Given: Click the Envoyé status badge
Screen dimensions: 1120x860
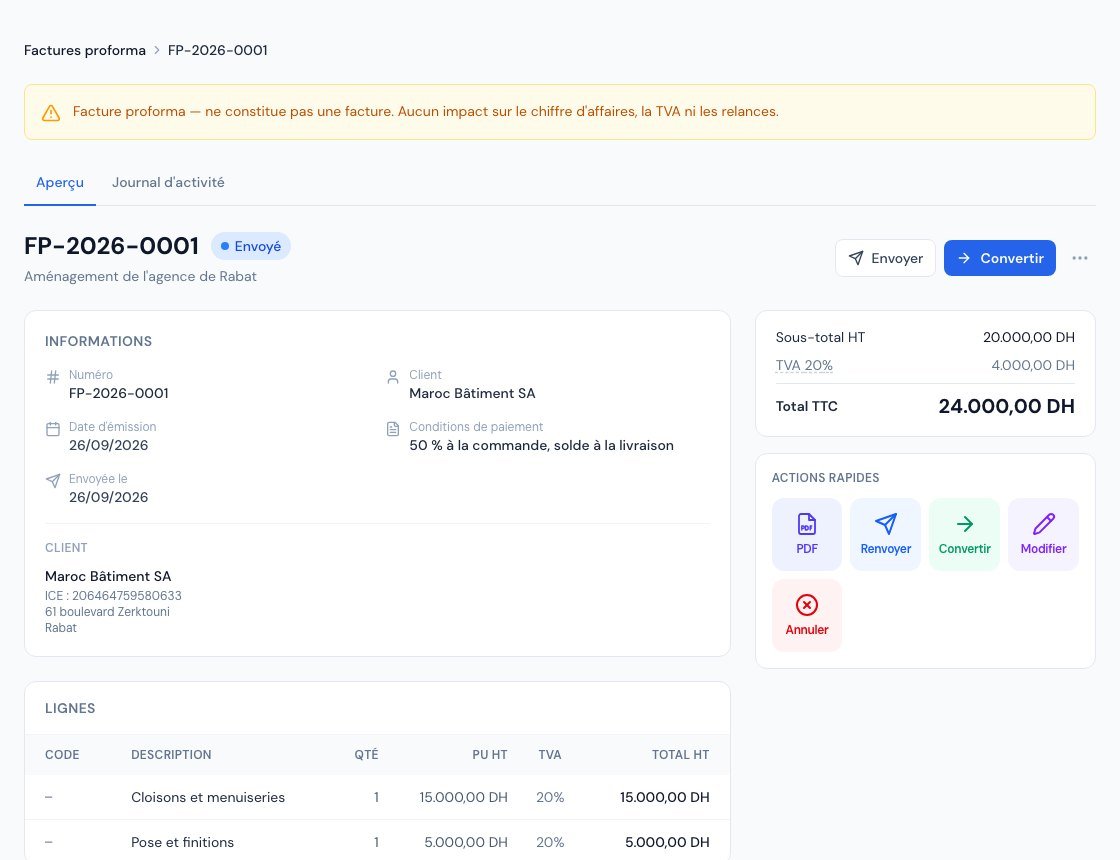Looking at the screenshot, I should coord(251,246).
